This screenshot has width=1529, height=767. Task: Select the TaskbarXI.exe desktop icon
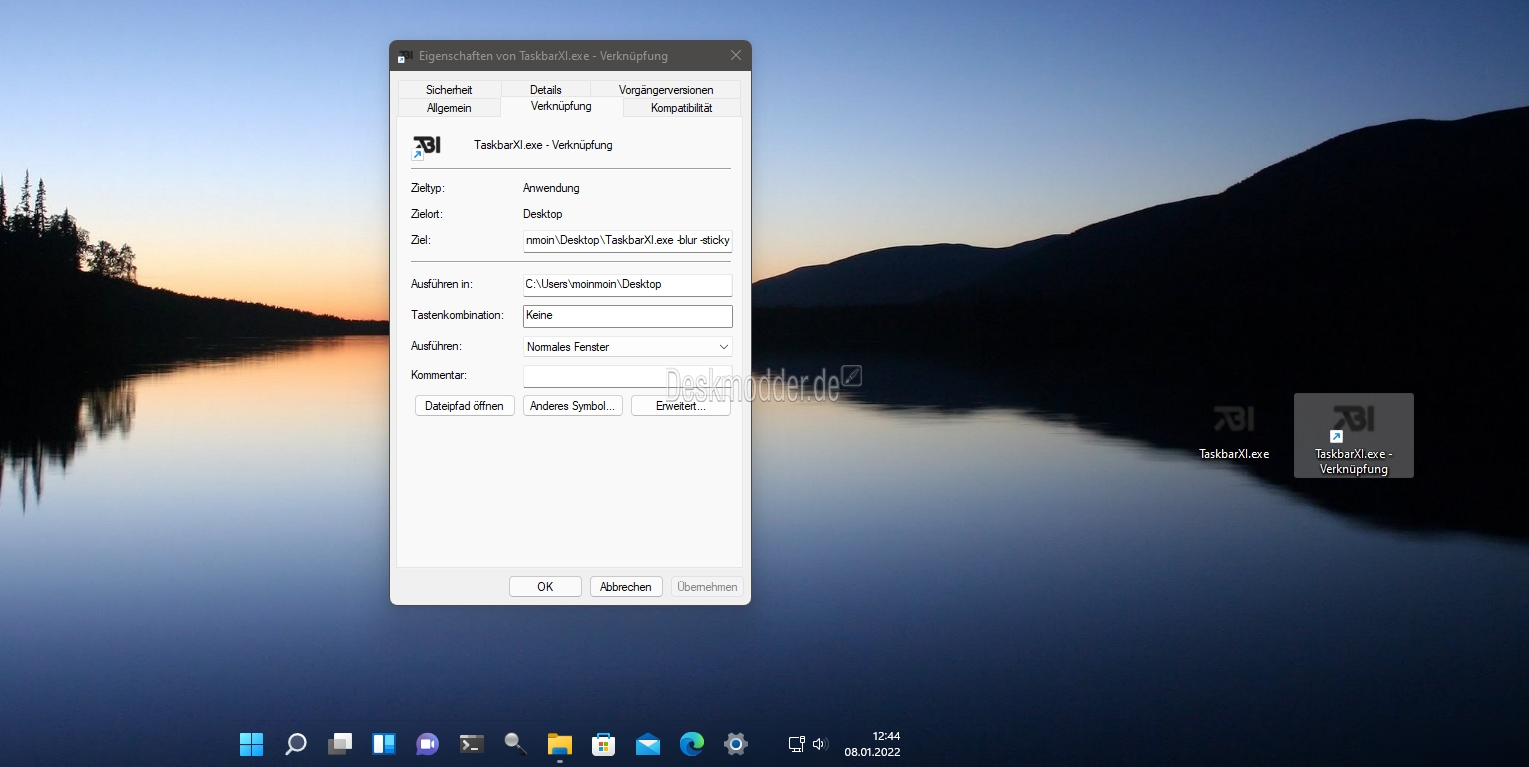(x=1234, y=431)
